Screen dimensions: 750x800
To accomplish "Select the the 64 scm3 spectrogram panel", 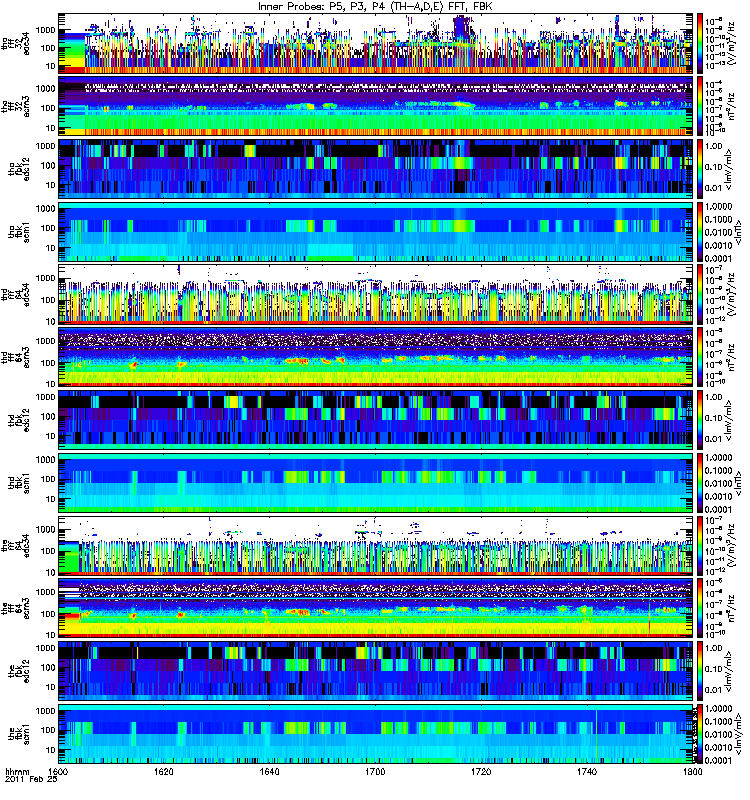I will [376, 608].
